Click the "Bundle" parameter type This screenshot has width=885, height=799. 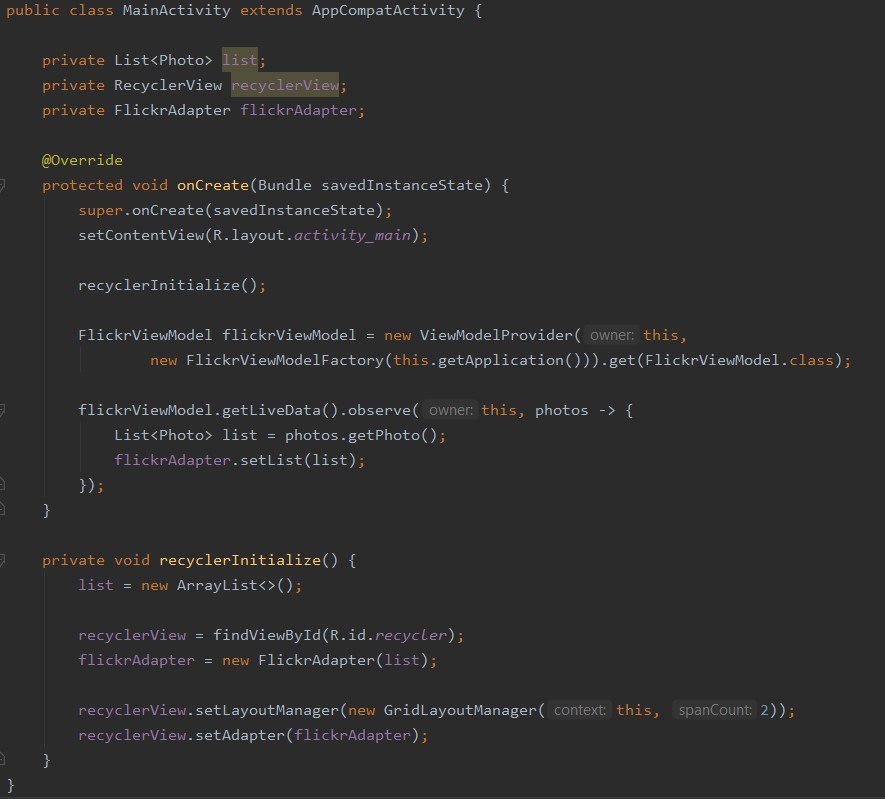284,185
